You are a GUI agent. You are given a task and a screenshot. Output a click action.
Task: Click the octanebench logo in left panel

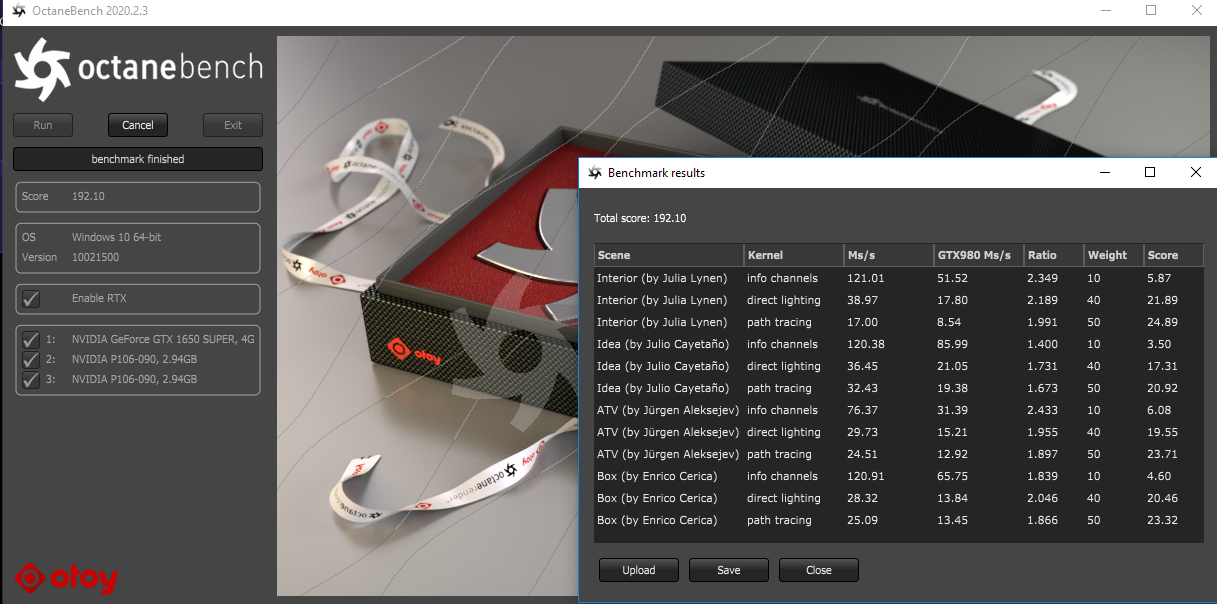(138, 69)
